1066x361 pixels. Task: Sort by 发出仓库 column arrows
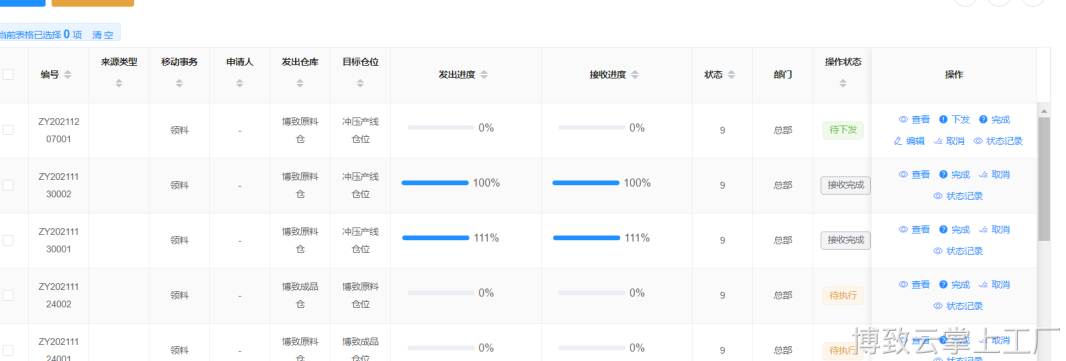[x=300, y=84]
